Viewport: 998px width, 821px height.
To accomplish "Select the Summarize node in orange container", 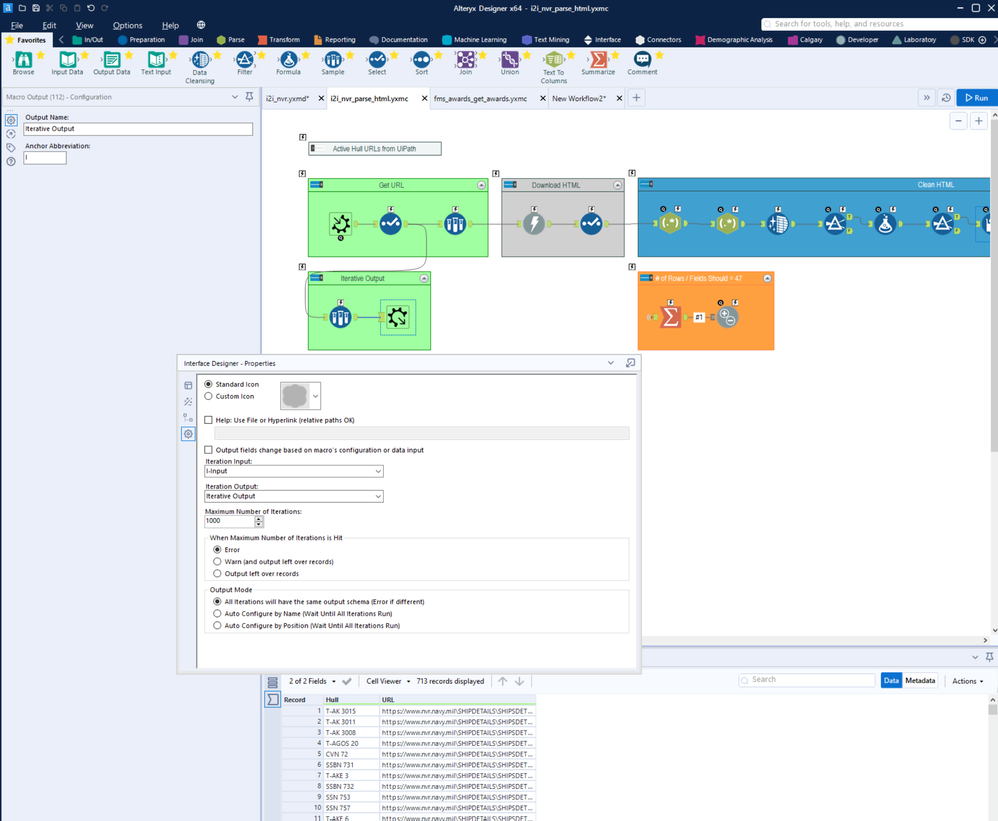I will tap(670, 316).
